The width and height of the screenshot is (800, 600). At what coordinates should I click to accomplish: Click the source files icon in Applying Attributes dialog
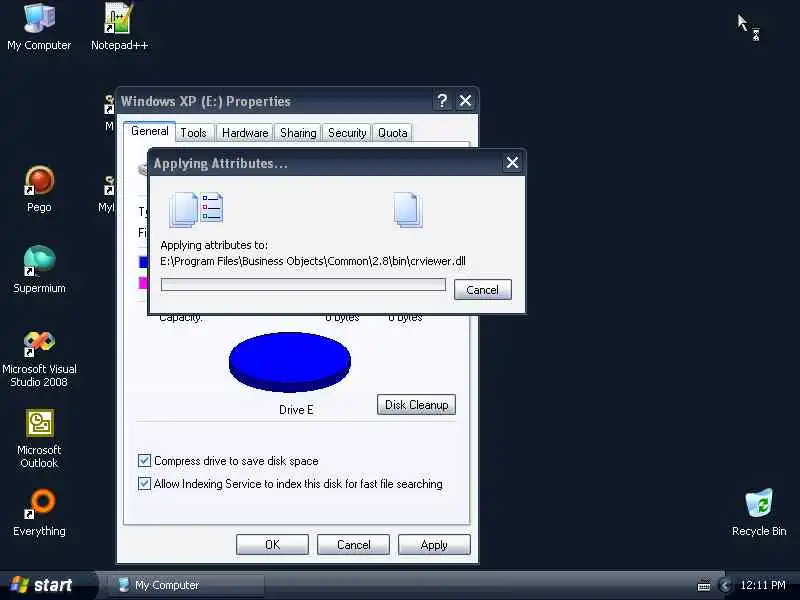click(x=196, y=209)
